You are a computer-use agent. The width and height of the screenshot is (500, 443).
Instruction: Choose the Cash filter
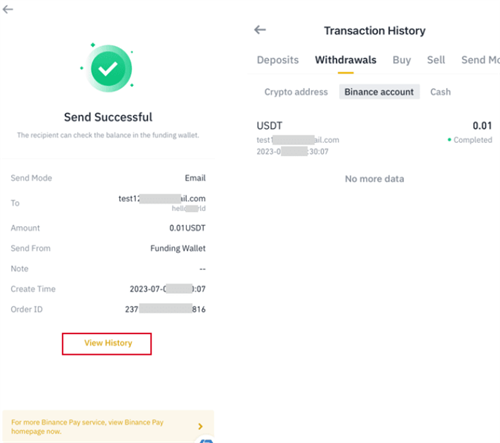(440, 92)
